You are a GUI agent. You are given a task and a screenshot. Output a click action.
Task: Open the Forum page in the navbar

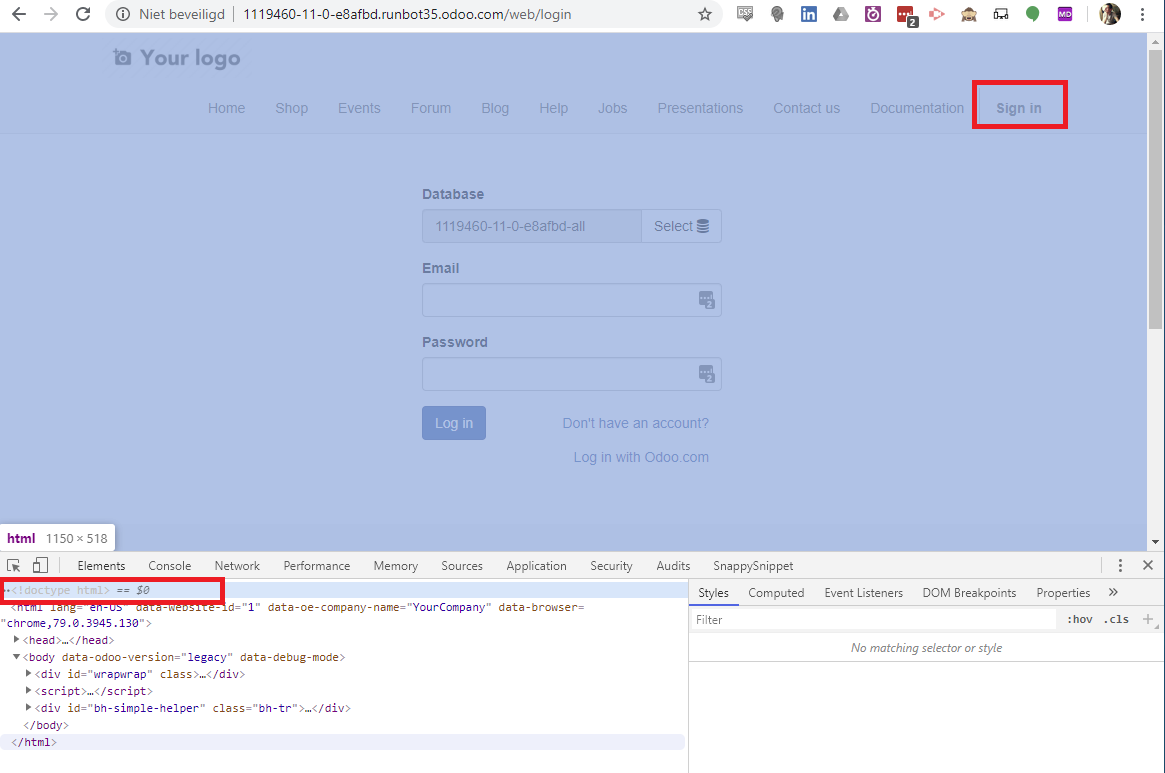point(431,108)
